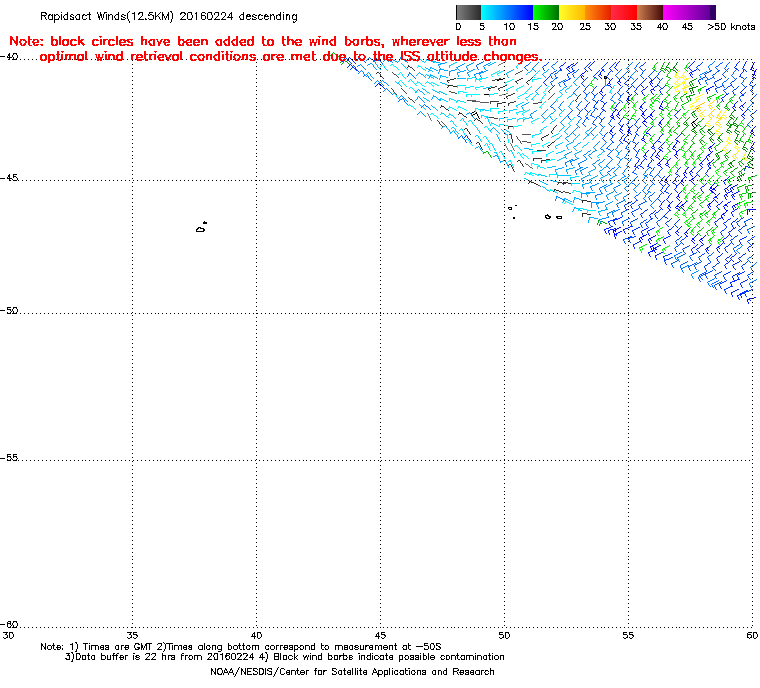Click the red 'optimal wind retrieval conditions' line
This screenshot has width=760, height=688.
tap(290, 57)
